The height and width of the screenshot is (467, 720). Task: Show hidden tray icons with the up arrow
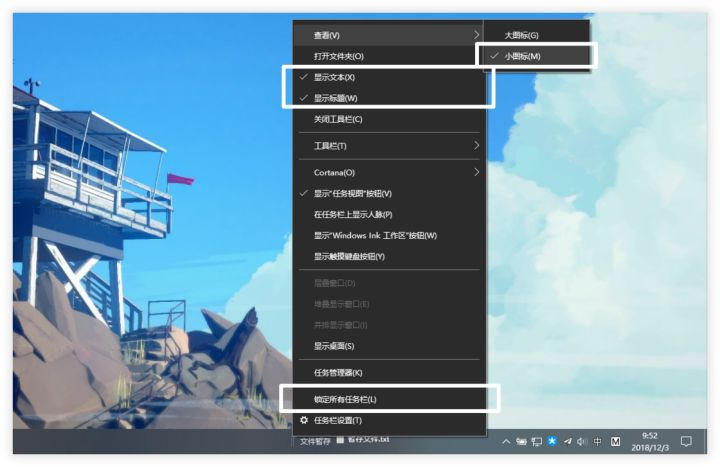pos(506,441)
